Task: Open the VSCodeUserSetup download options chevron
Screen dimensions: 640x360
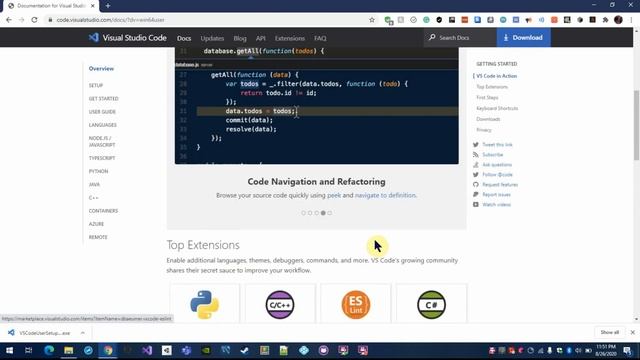Action: point(83,333)
